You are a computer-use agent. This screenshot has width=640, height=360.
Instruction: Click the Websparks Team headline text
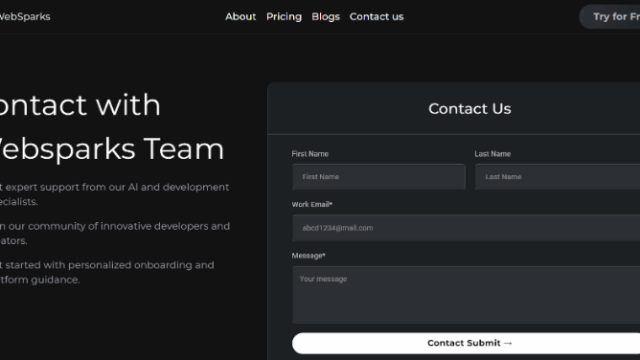[111, 149]
